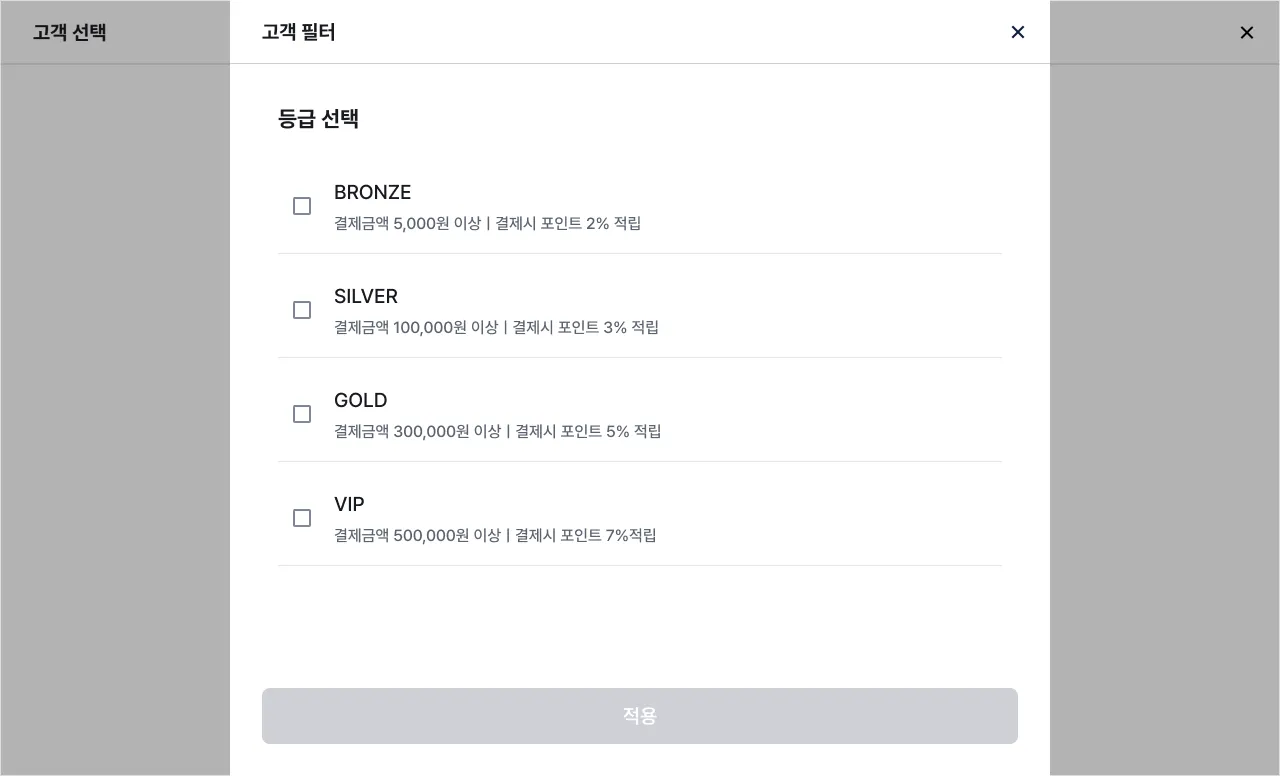Click the 결제시 포인트 7%적립 text

click(x=586, y=535)
